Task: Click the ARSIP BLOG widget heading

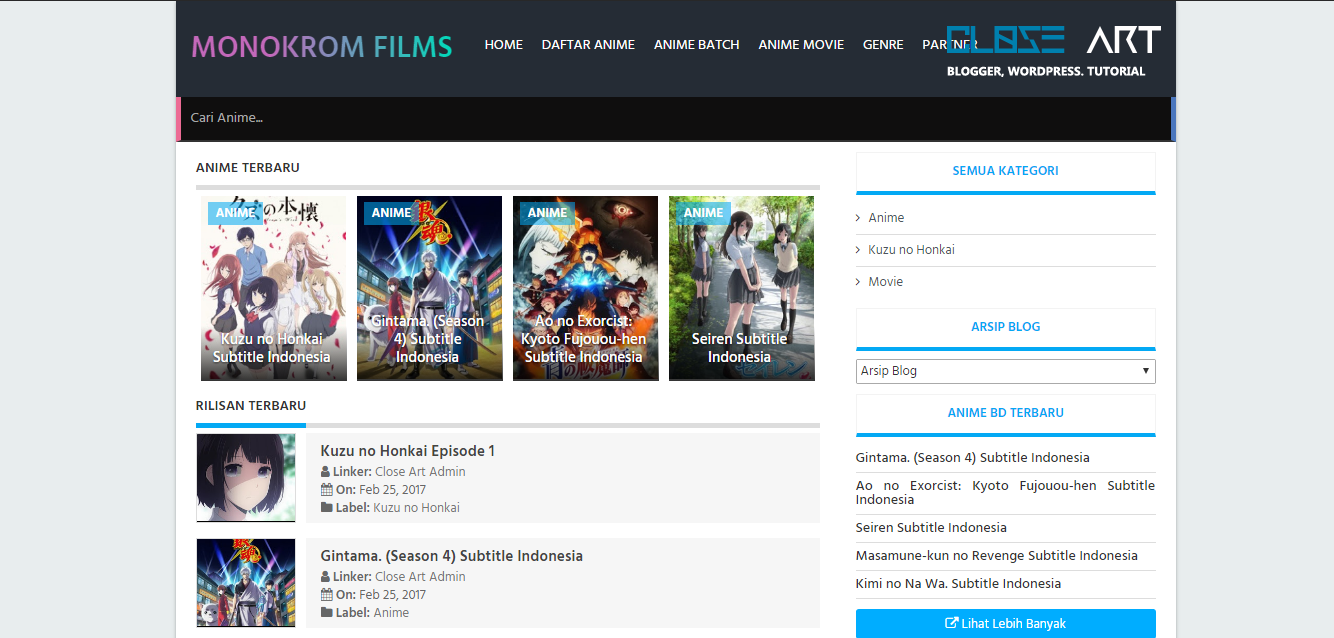Action: tap(1006, 327)
